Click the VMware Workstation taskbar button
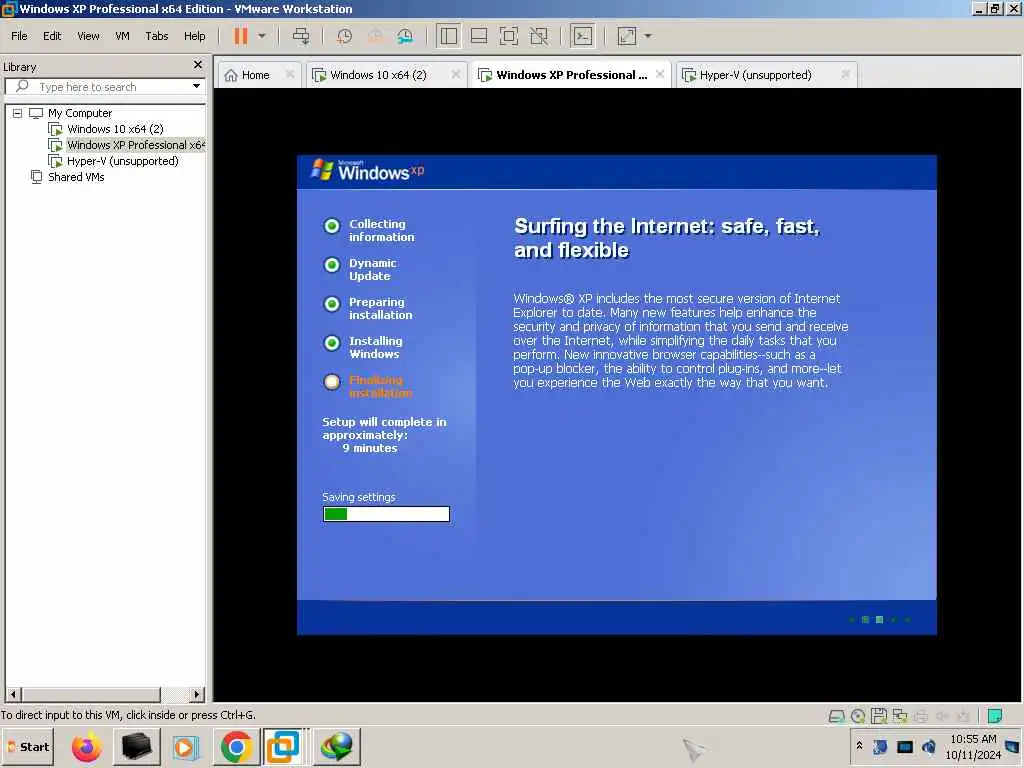 tap(283, 746)
